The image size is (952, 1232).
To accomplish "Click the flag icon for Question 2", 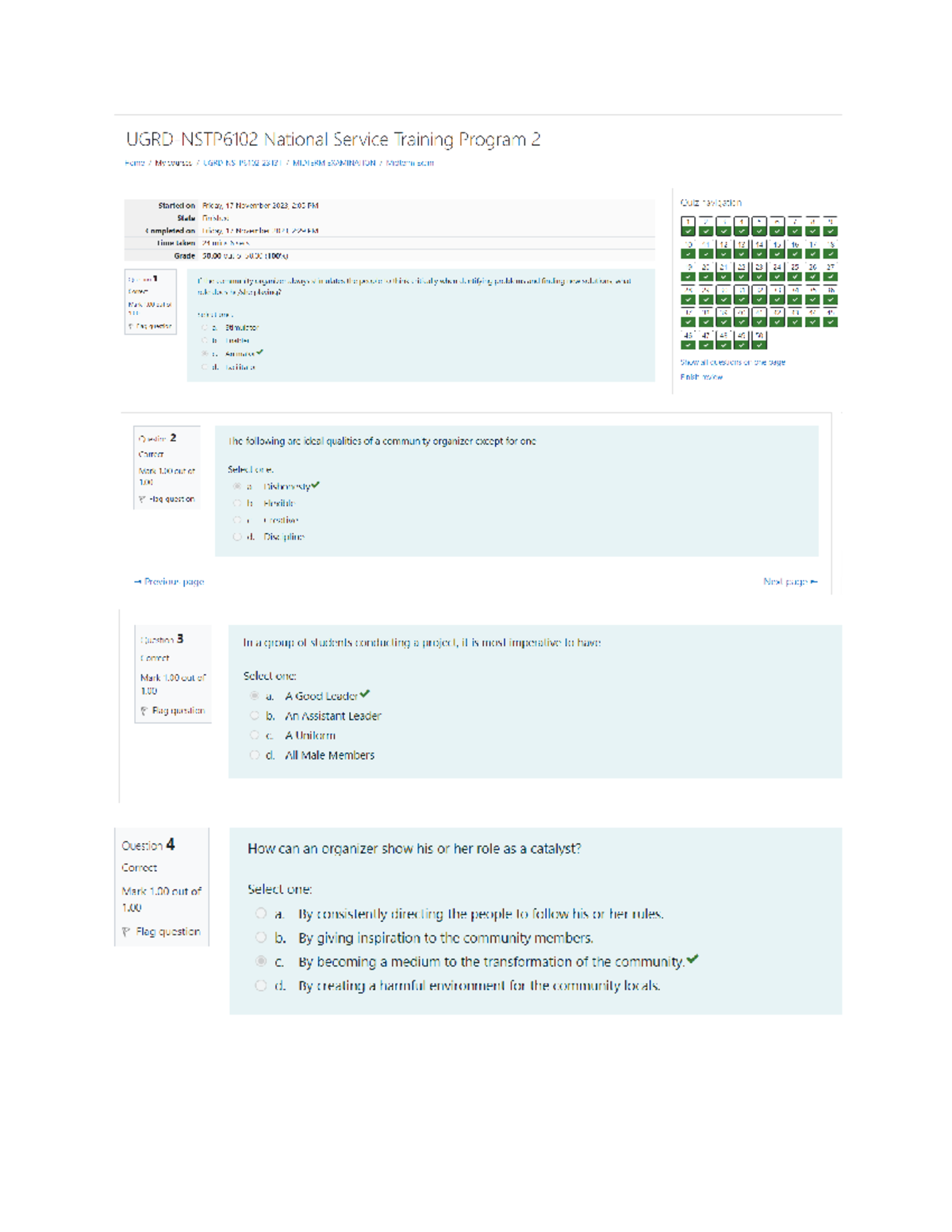I will click(x=142, y=500).
